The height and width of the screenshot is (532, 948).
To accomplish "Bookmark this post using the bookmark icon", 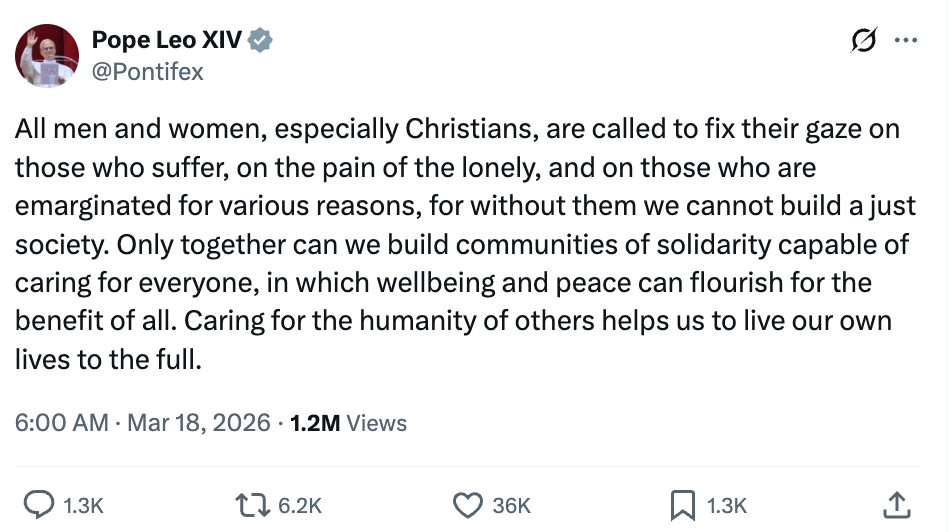I will click(682, 505).
